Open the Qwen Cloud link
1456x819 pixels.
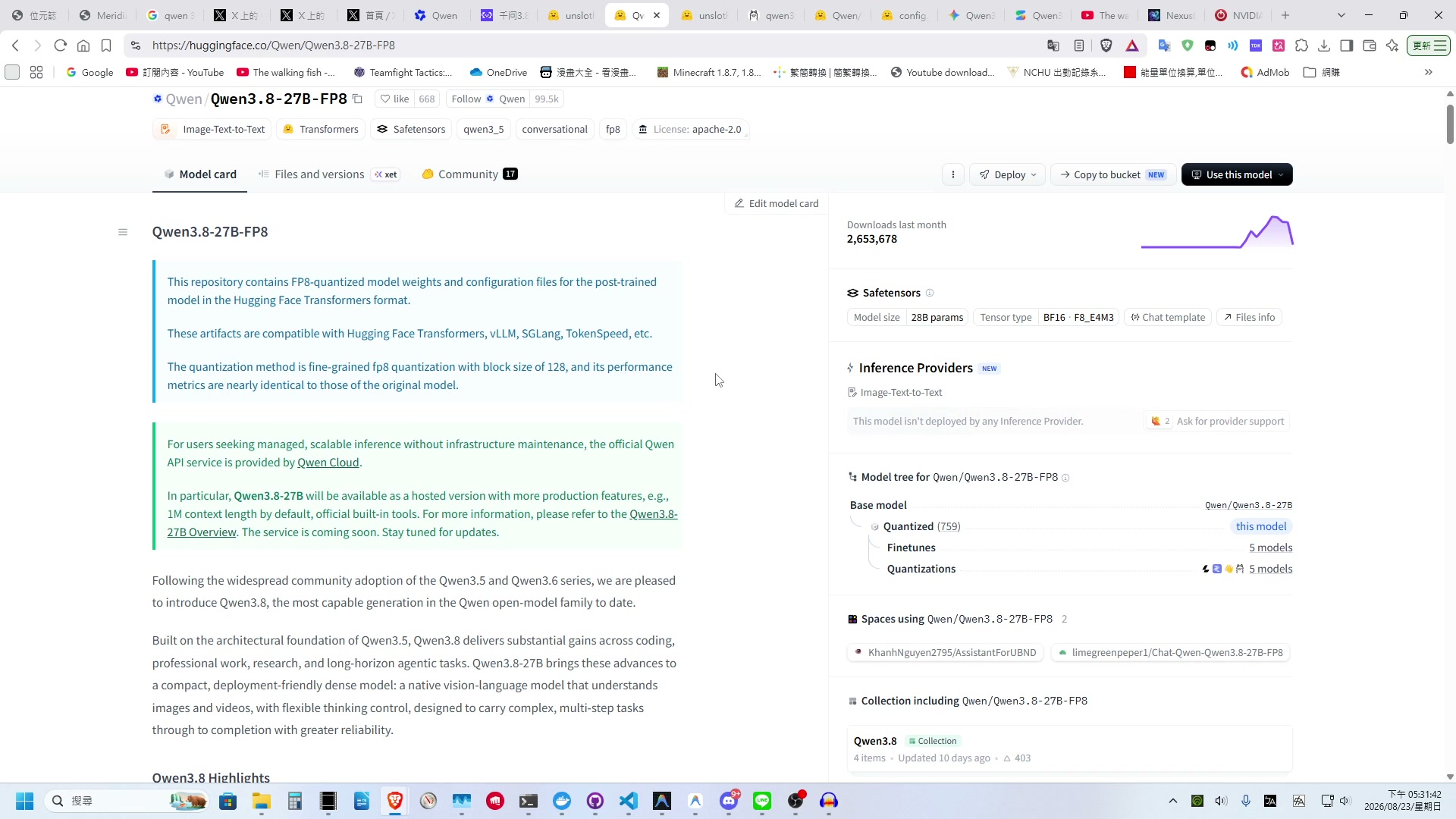[x=328, y=463]
